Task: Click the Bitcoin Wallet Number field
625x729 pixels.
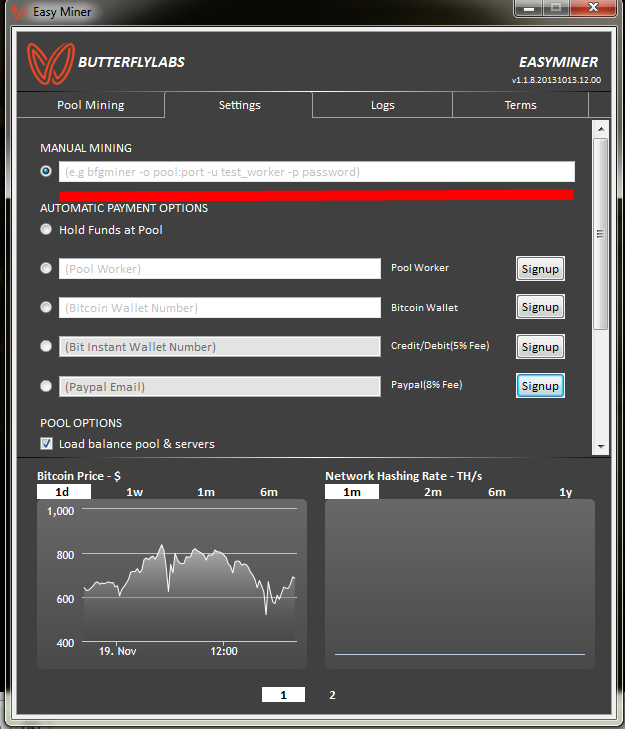Action: (x=219, y=308)
